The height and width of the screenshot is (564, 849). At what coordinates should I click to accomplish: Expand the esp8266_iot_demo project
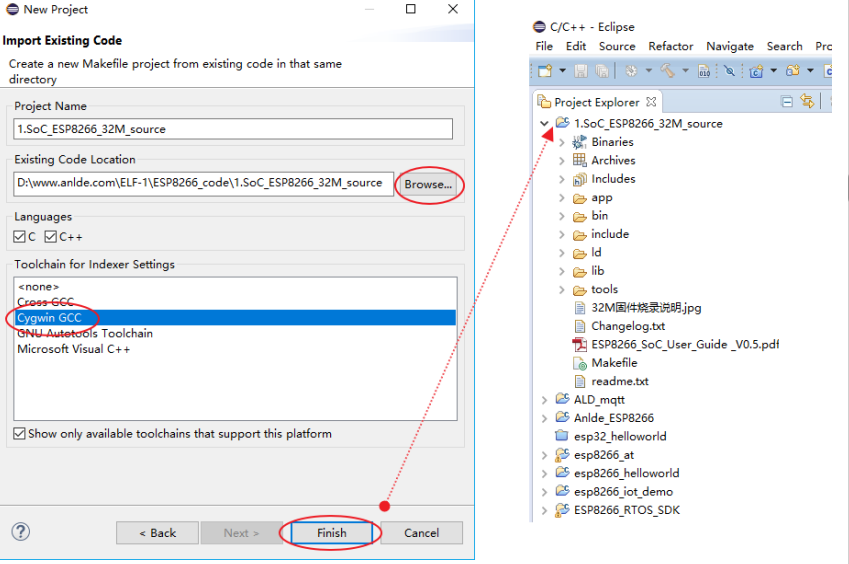pyautogui.click(x=545, y=492)
